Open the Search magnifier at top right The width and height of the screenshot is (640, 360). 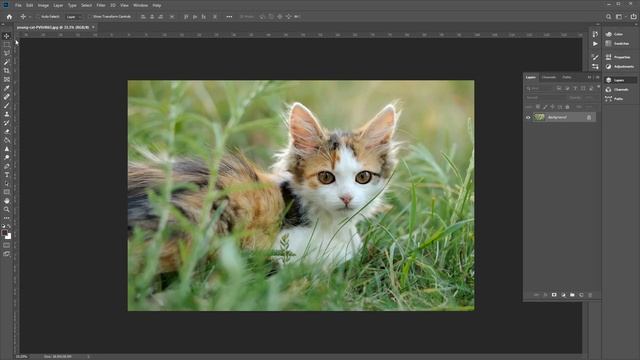tap(609, 17)
